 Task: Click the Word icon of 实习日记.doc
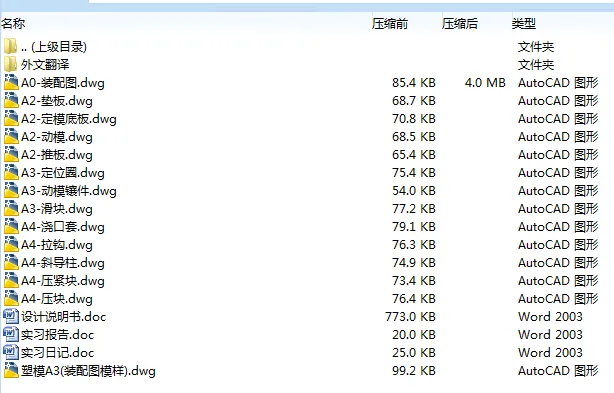tap(11, 352)
